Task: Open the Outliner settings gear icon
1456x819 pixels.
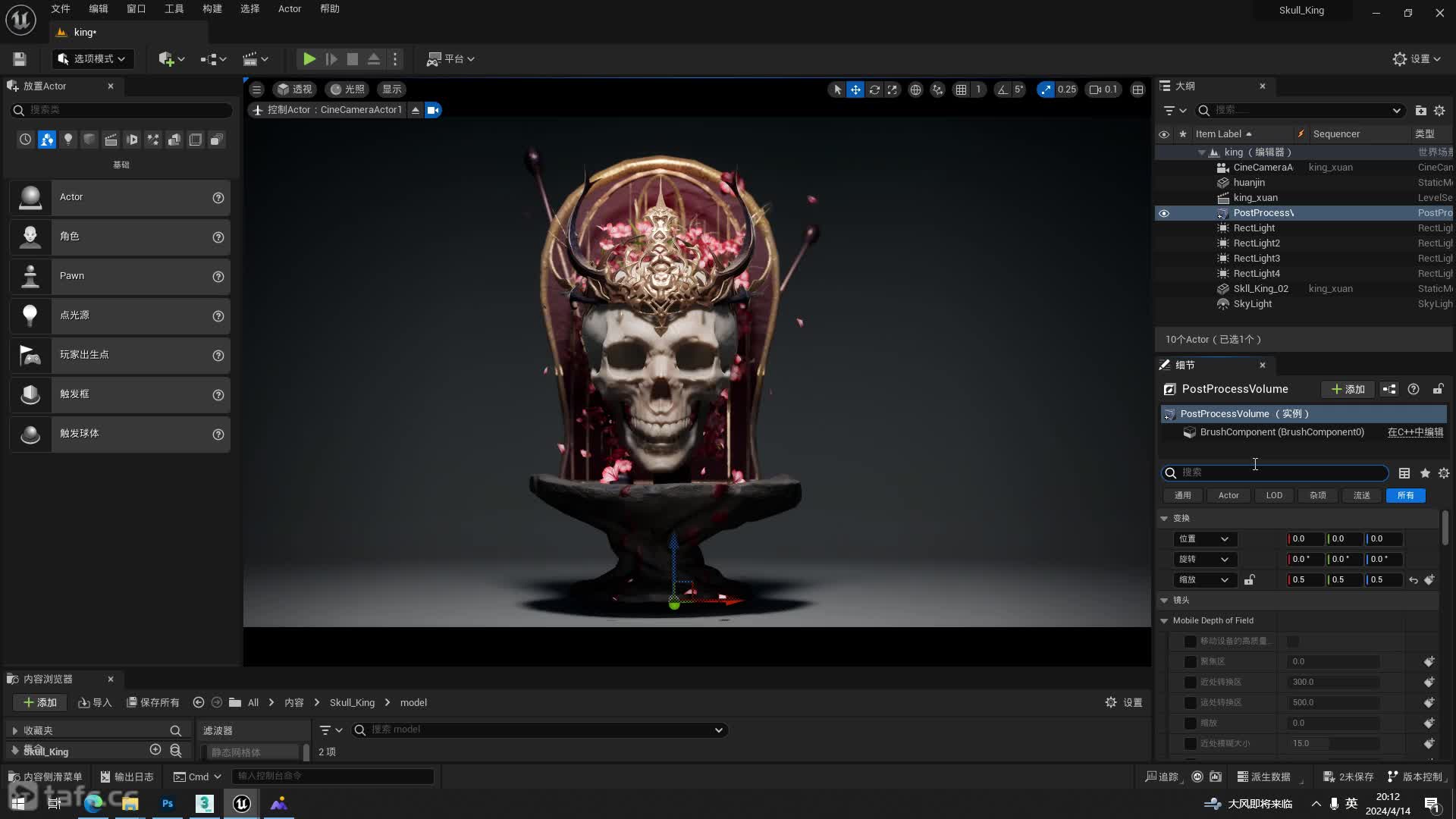Action: [x=1439, y=111]
